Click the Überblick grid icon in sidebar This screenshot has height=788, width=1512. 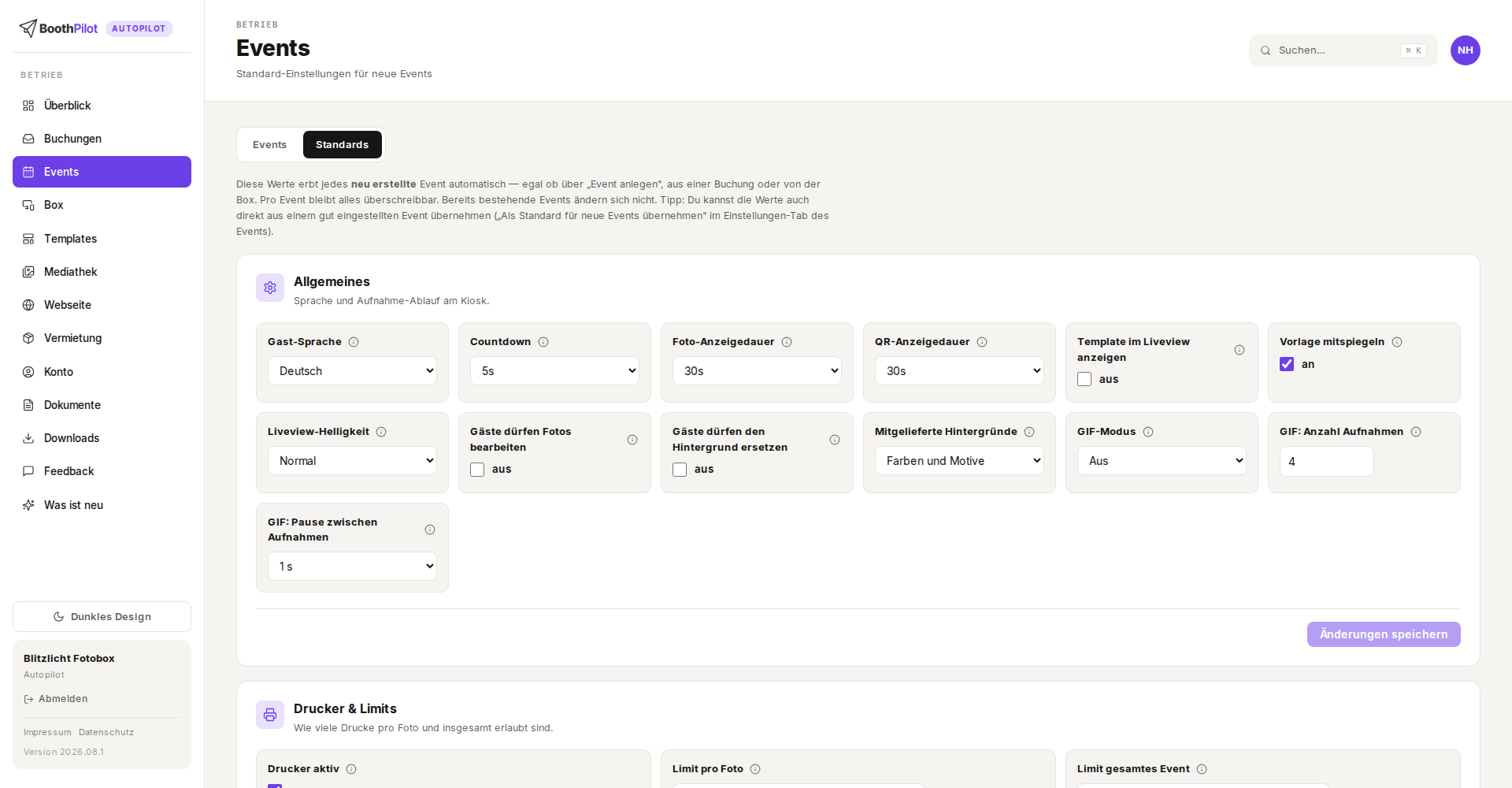[x=28, y=106]
